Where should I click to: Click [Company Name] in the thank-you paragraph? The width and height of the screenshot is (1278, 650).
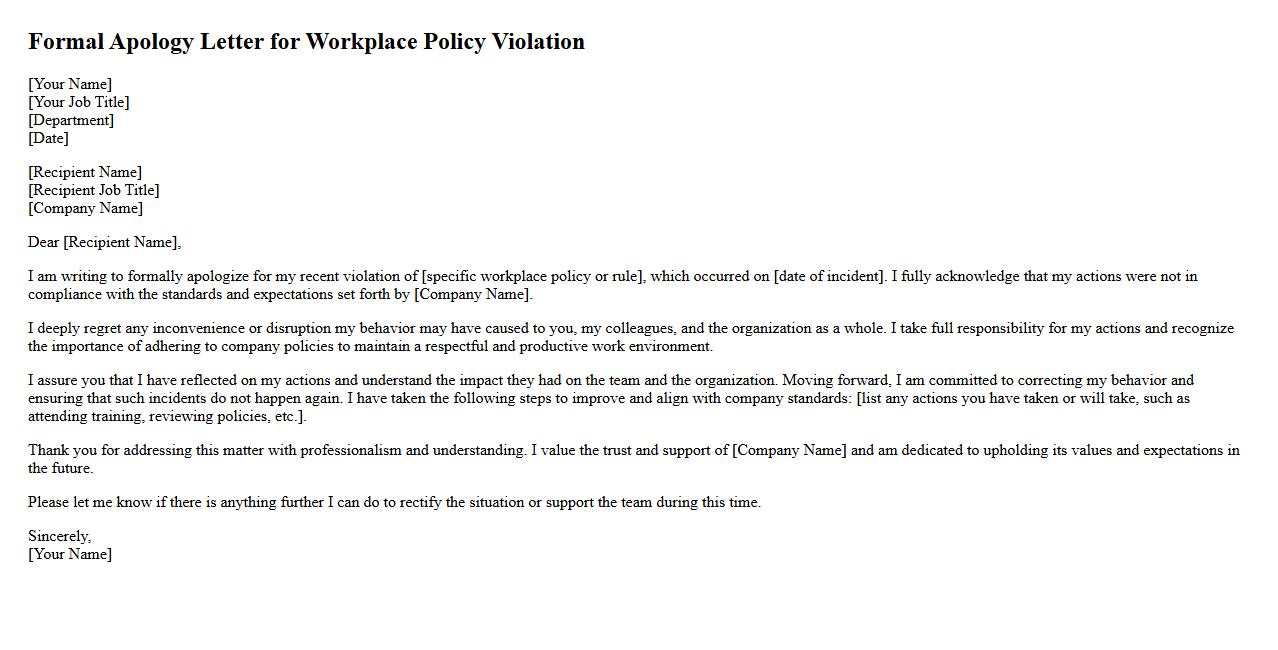coord(789,450)
